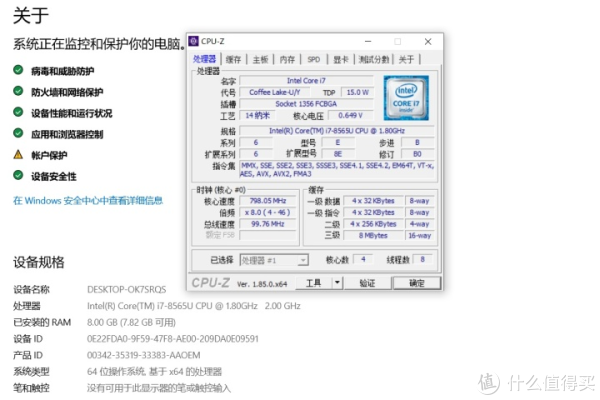This screenshot has height=400, width=600.
Task: Click the green check beside 设备性能和运行状况
Action: click(18, 112)
